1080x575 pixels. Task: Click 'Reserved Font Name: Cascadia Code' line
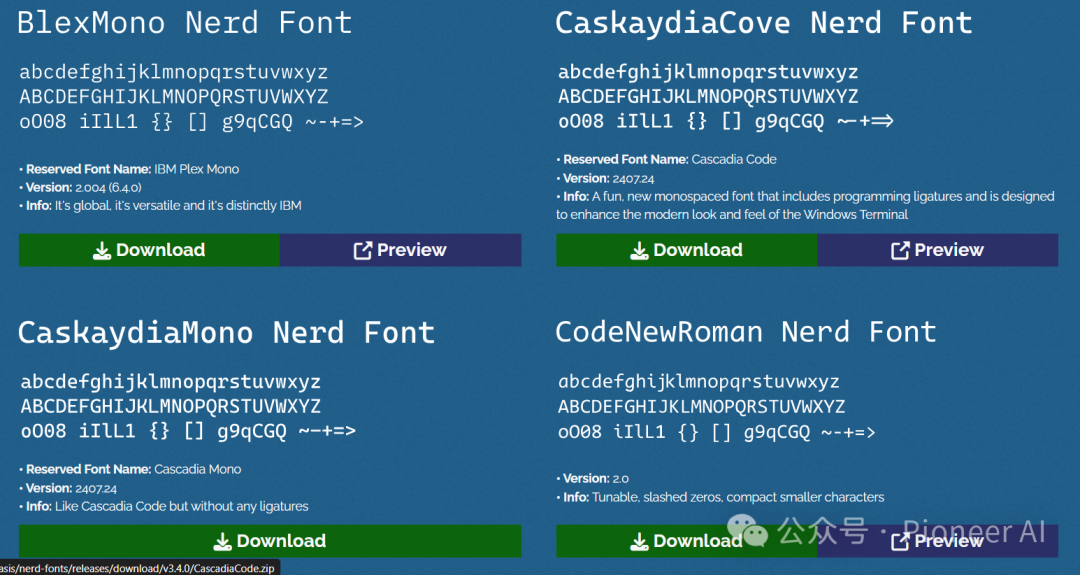[667, 160]
